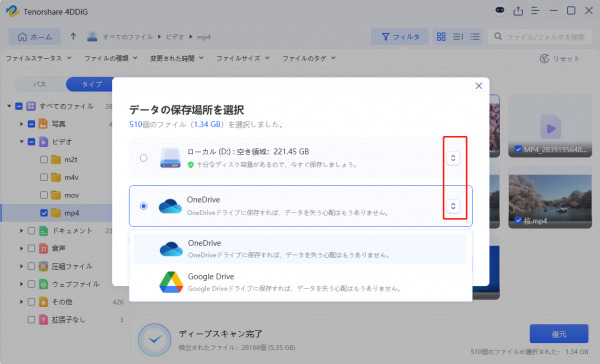Open the MP4_2839195648 video thumbnail

pos(550,126)
